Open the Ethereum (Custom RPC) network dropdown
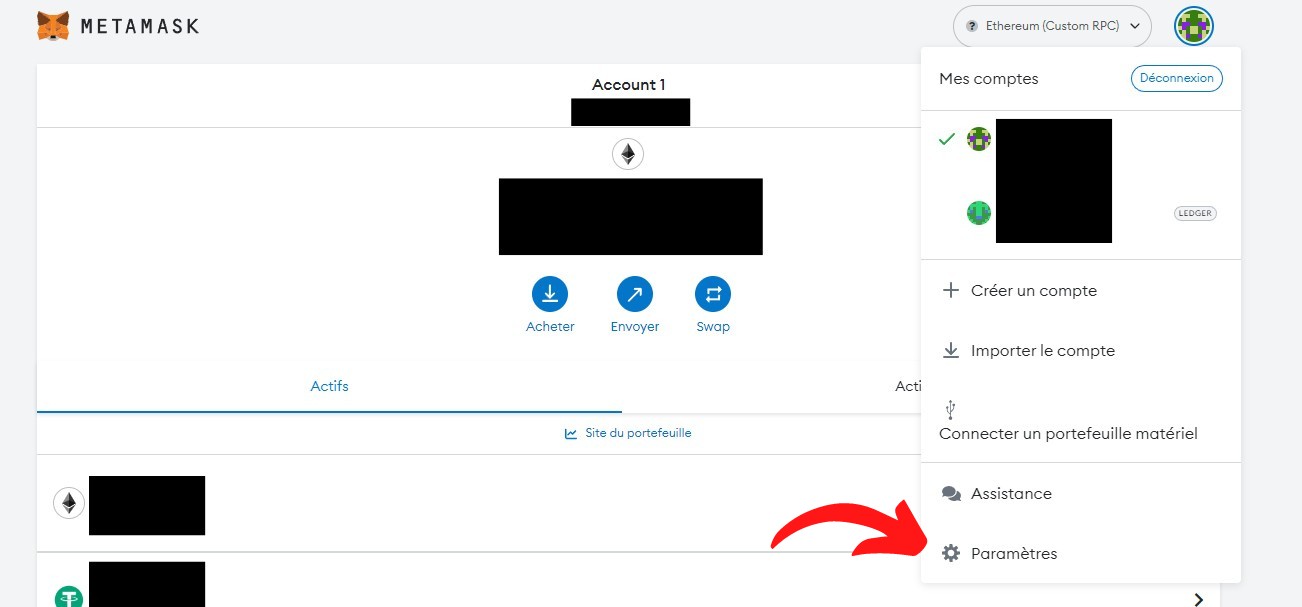 click(1051, 26)
